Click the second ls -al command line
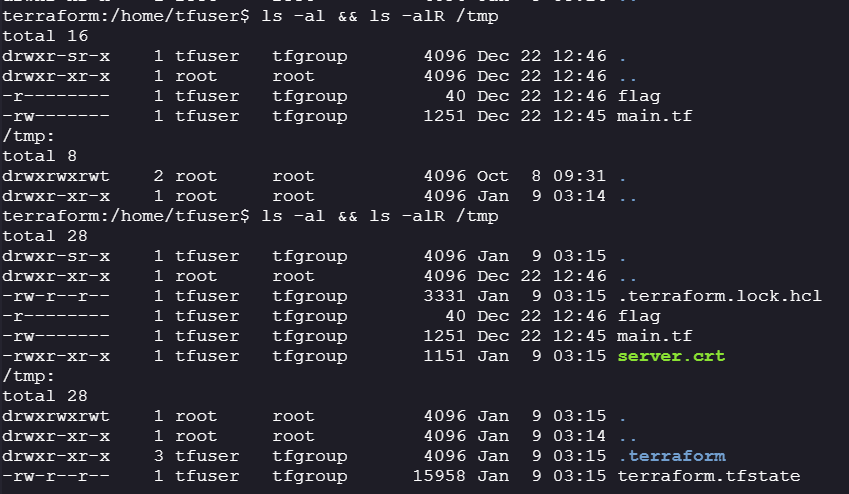Image resolution: width=849 pixels, height=494 pixels. [249, 216]
